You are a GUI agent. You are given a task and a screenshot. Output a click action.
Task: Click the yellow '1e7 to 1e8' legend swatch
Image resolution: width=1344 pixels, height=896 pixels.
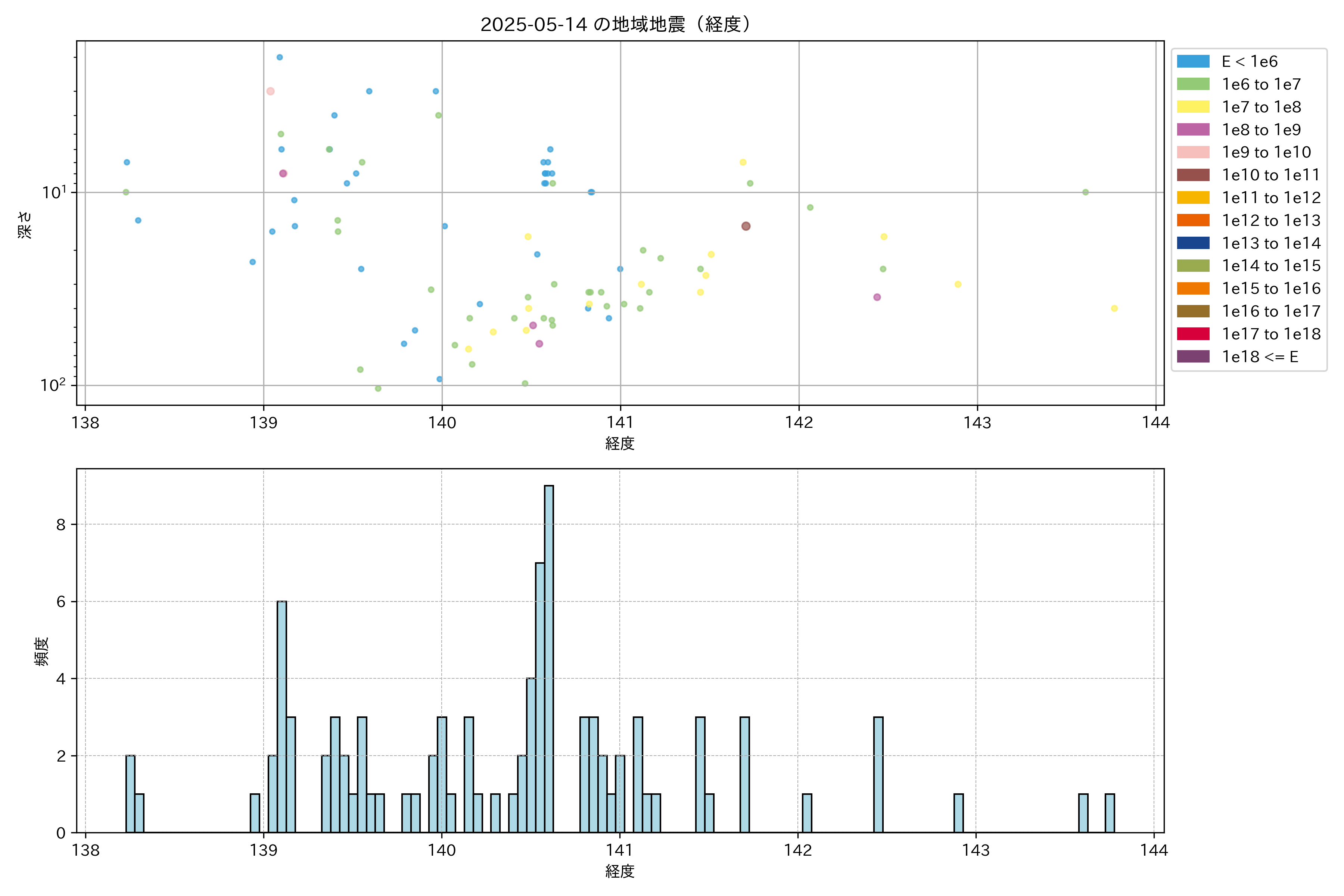pyautogui.click(x=1193, y=107)
